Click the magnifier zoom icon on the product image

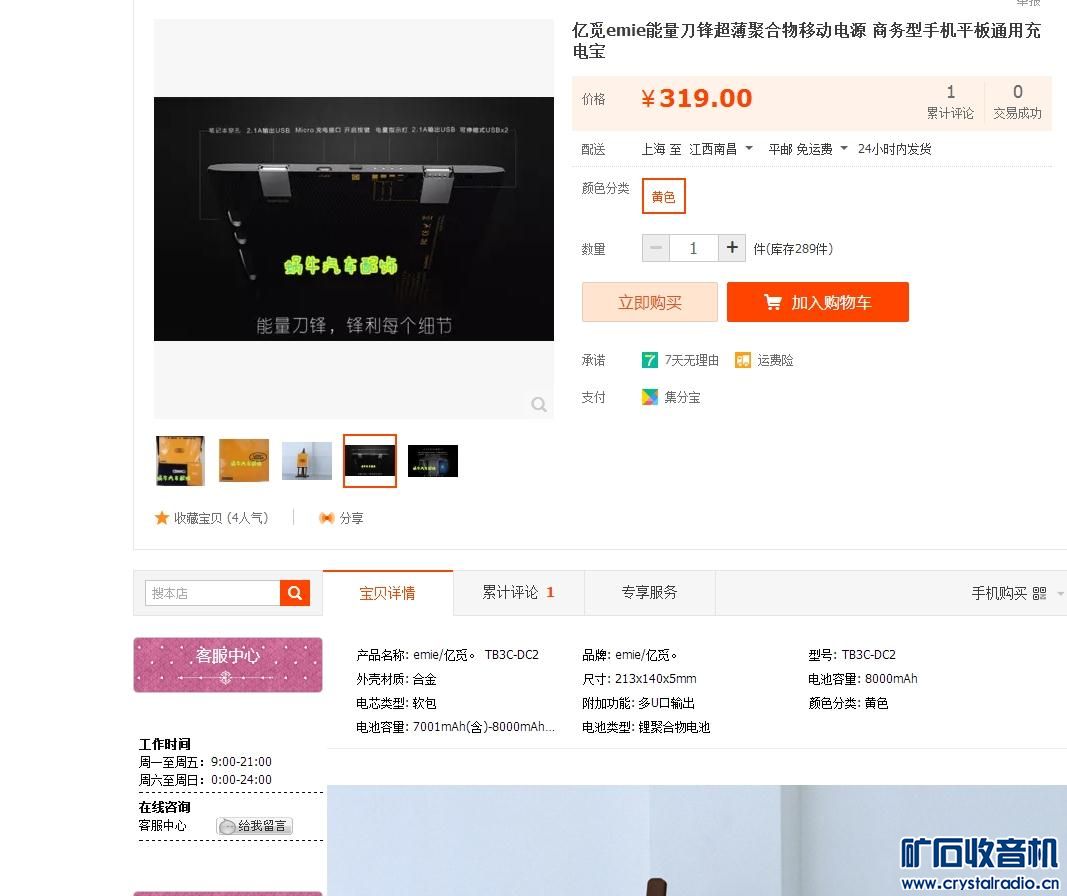(539, 404)
